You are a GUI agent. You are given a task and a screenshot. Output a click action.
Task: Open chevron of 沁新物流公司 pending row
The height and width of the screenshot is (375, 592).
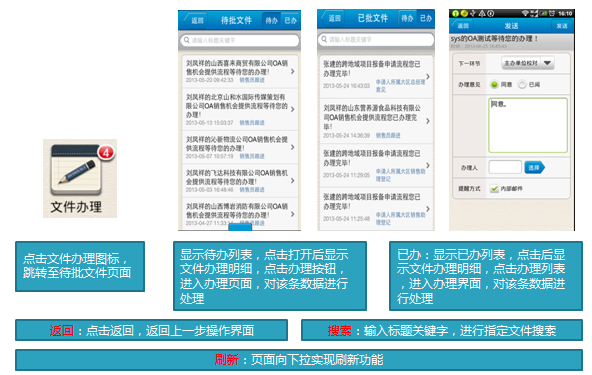click(x=293, y=147)
